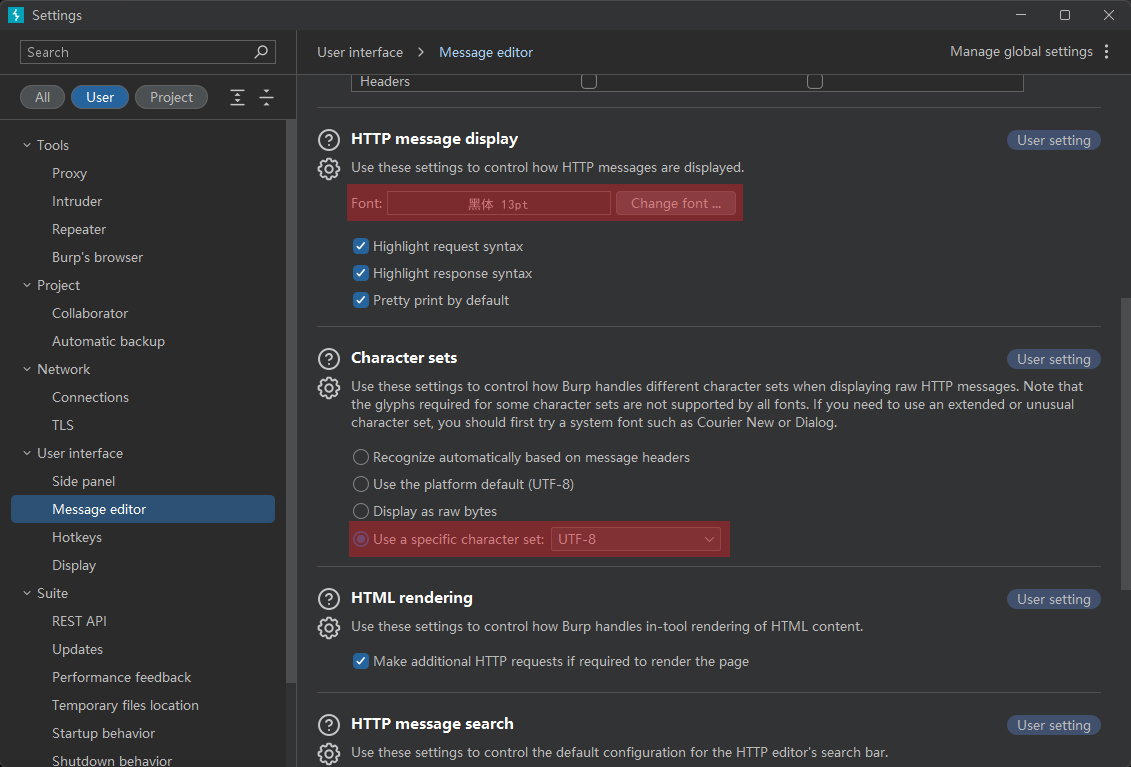Click the Burp Suite logo in title bar

pyautogui.click(x=16, y=15)
